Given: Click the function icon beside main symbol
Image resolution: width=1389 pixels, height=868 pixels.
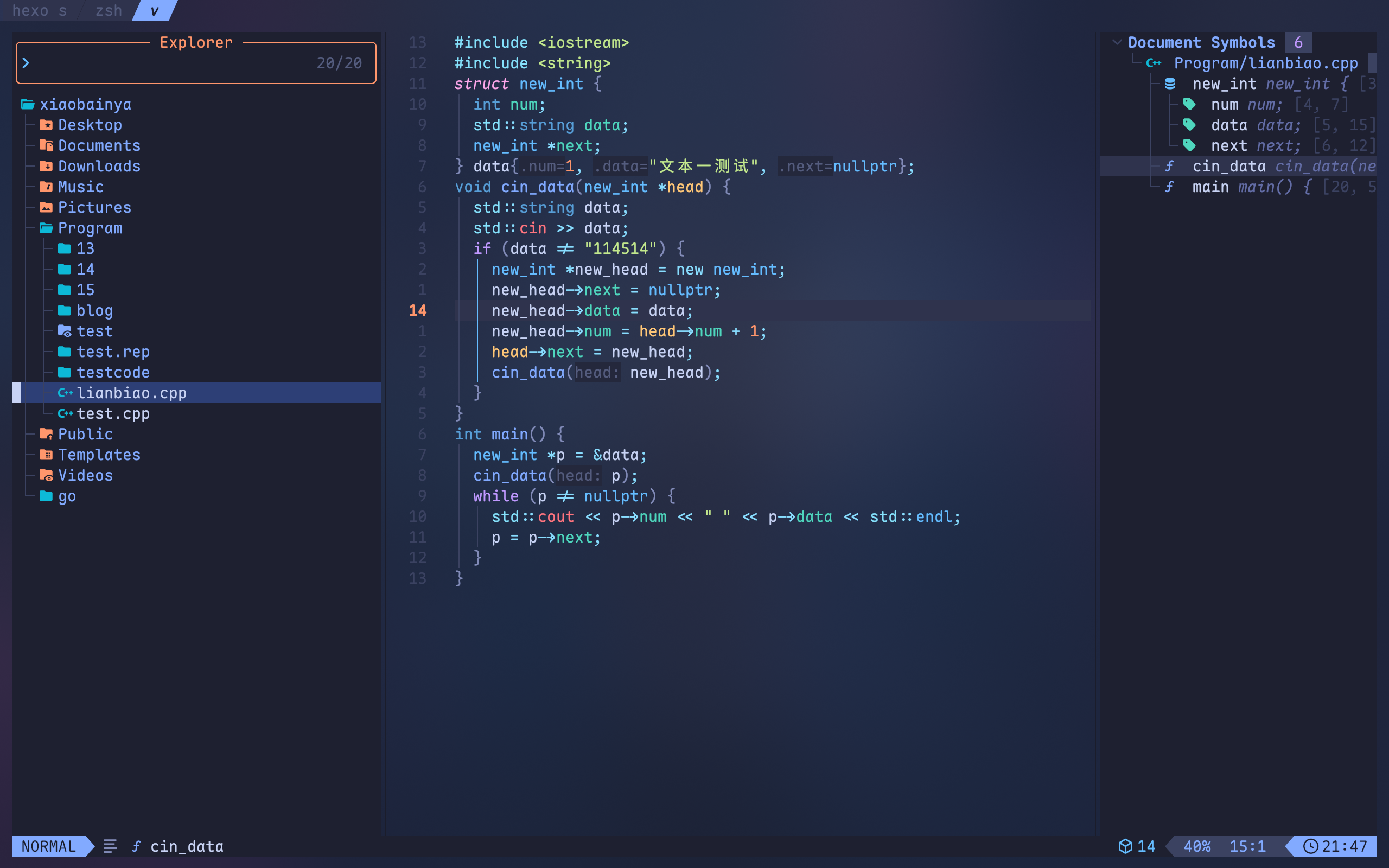Looking at the screenshot, I should (1170, 187).
